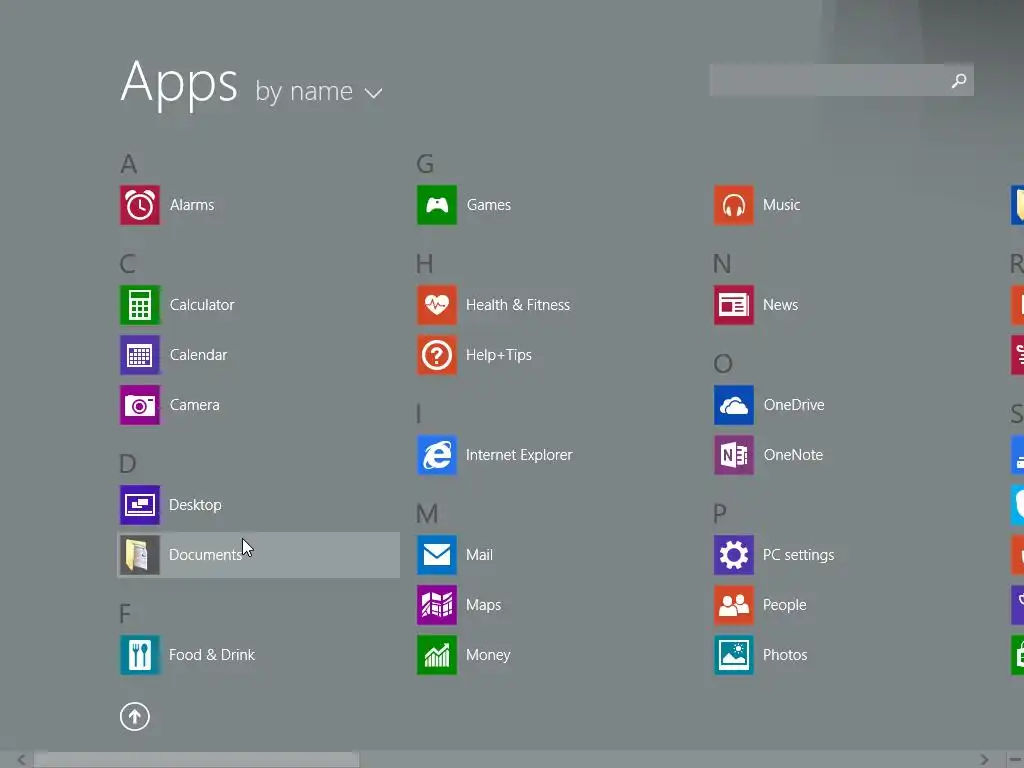Select the letter N group header

coord(722,264)
